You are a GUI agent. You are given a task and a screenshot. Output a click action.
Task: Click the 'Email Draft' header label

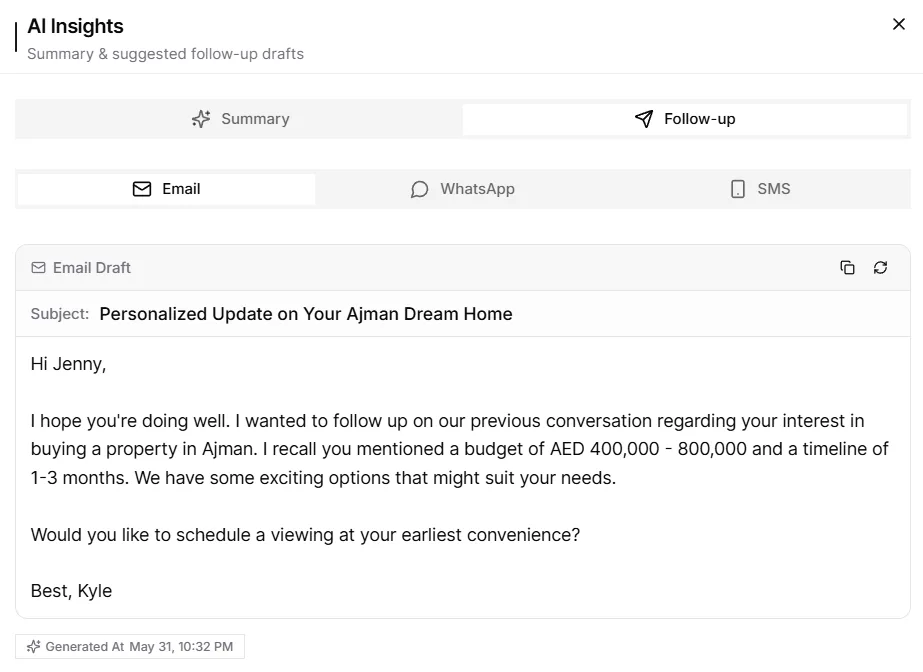91,268
